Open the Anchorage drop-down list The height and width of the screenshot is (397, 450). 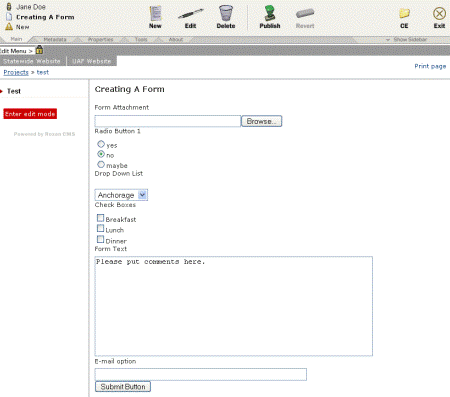coord(121,195)
